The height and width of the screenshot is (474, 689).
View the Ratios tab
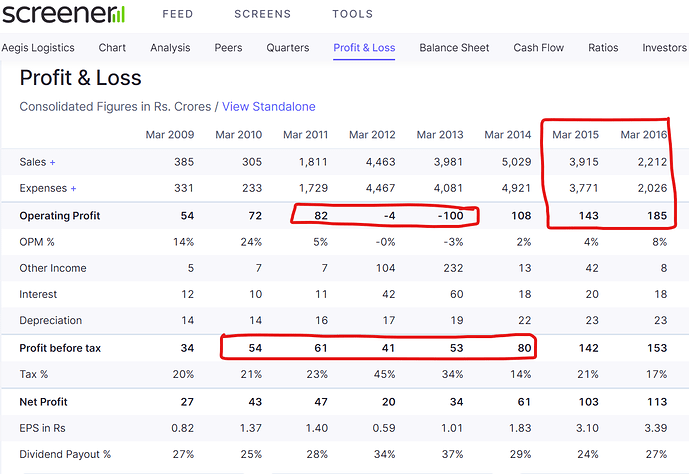603,48
